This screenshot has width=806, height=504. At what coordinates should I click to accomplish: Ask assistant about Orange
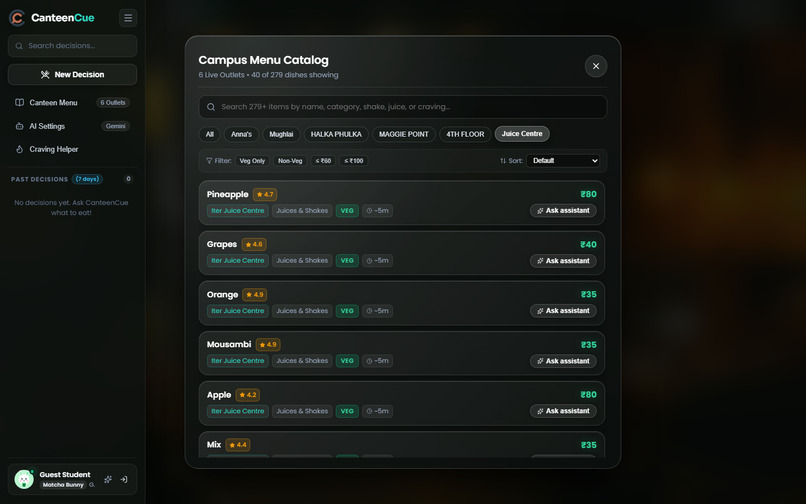[x=563, y=311]
